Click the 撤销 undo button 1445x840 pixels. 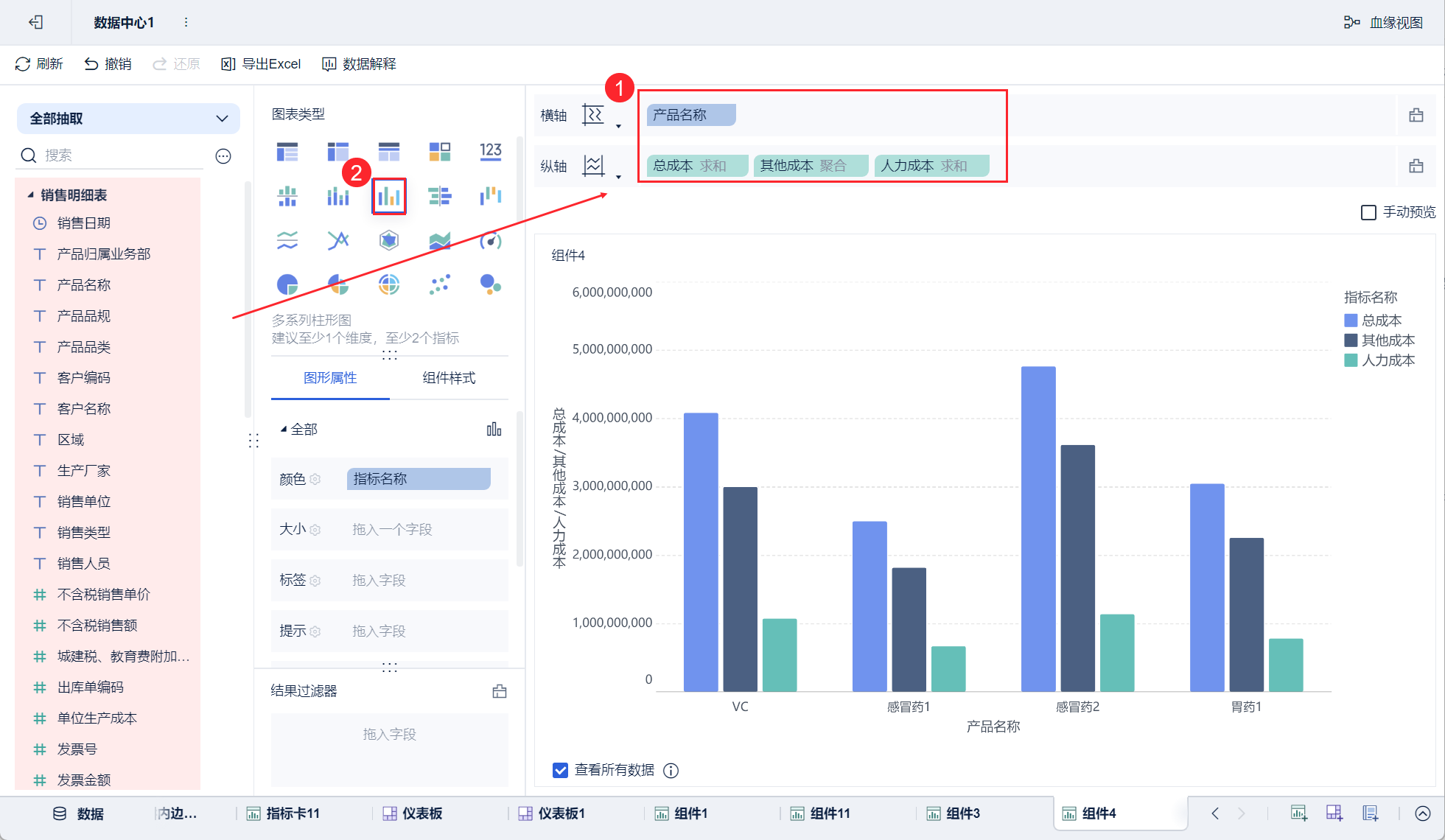pos(108,64)
